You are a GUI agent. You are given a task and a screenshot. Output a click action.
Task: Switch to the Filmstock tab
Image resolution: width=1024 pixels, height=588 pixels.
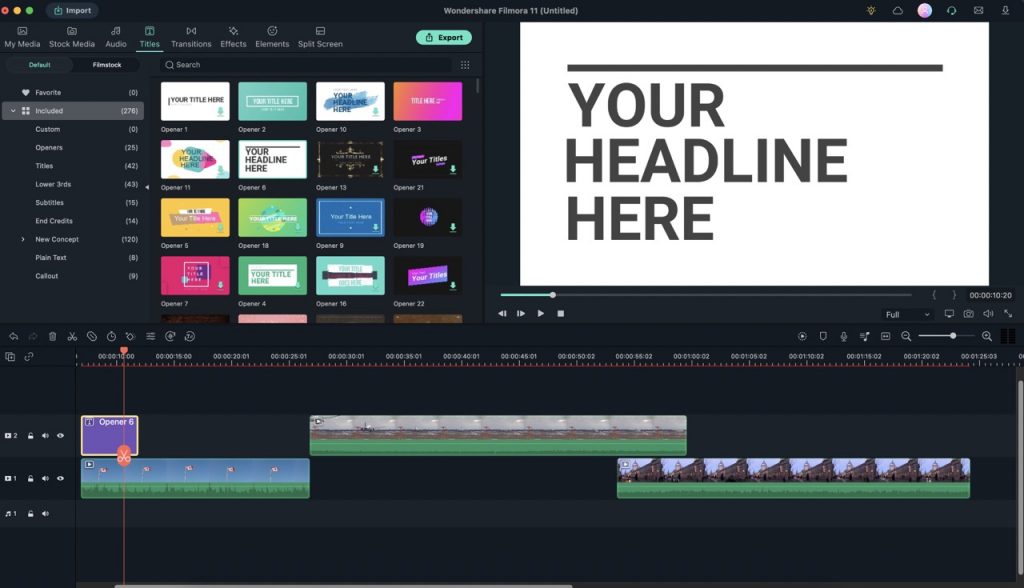pos(105,64)
